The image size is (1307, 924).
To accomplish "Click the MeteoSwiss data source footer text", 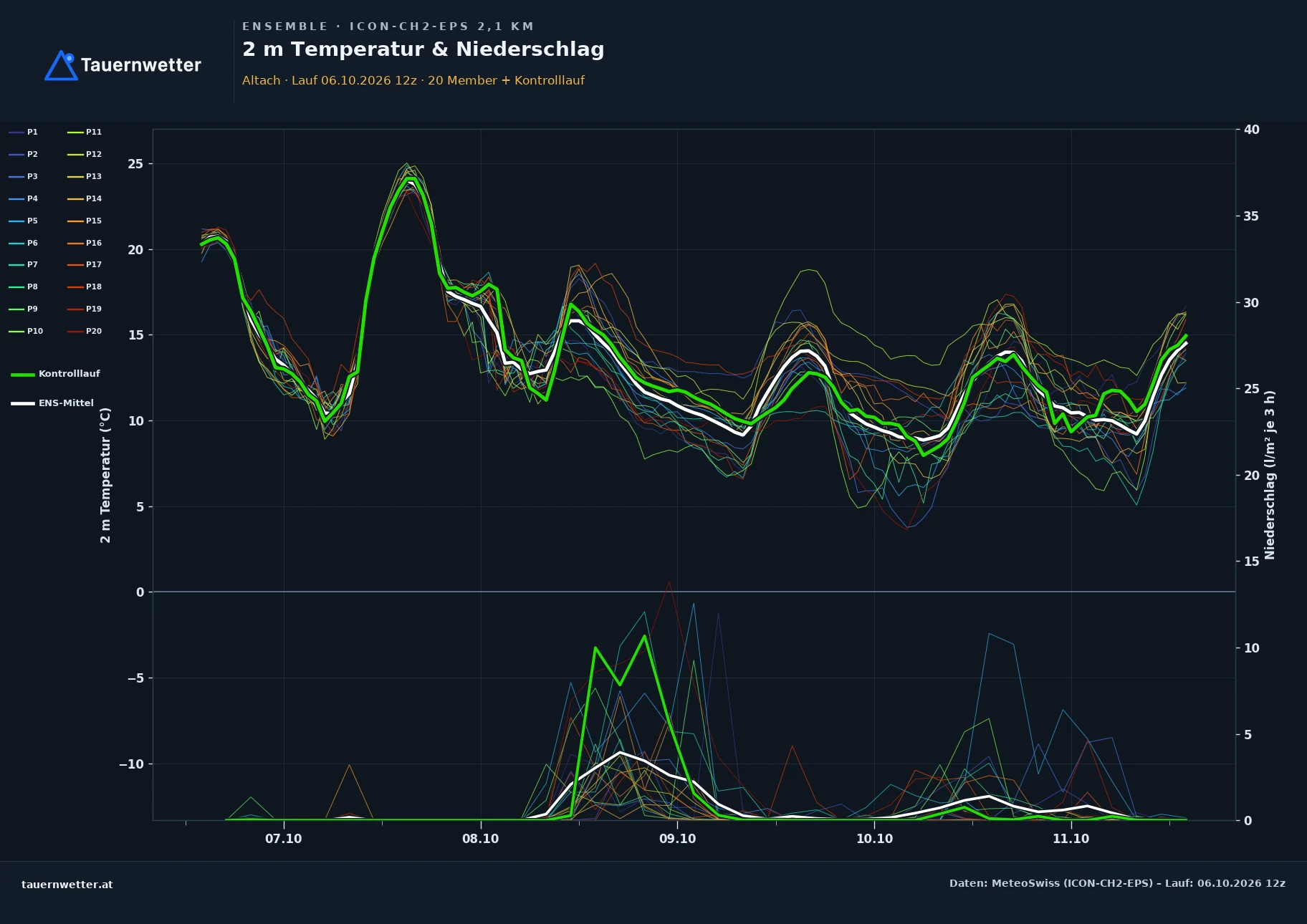I will [x=1117, y=883].
